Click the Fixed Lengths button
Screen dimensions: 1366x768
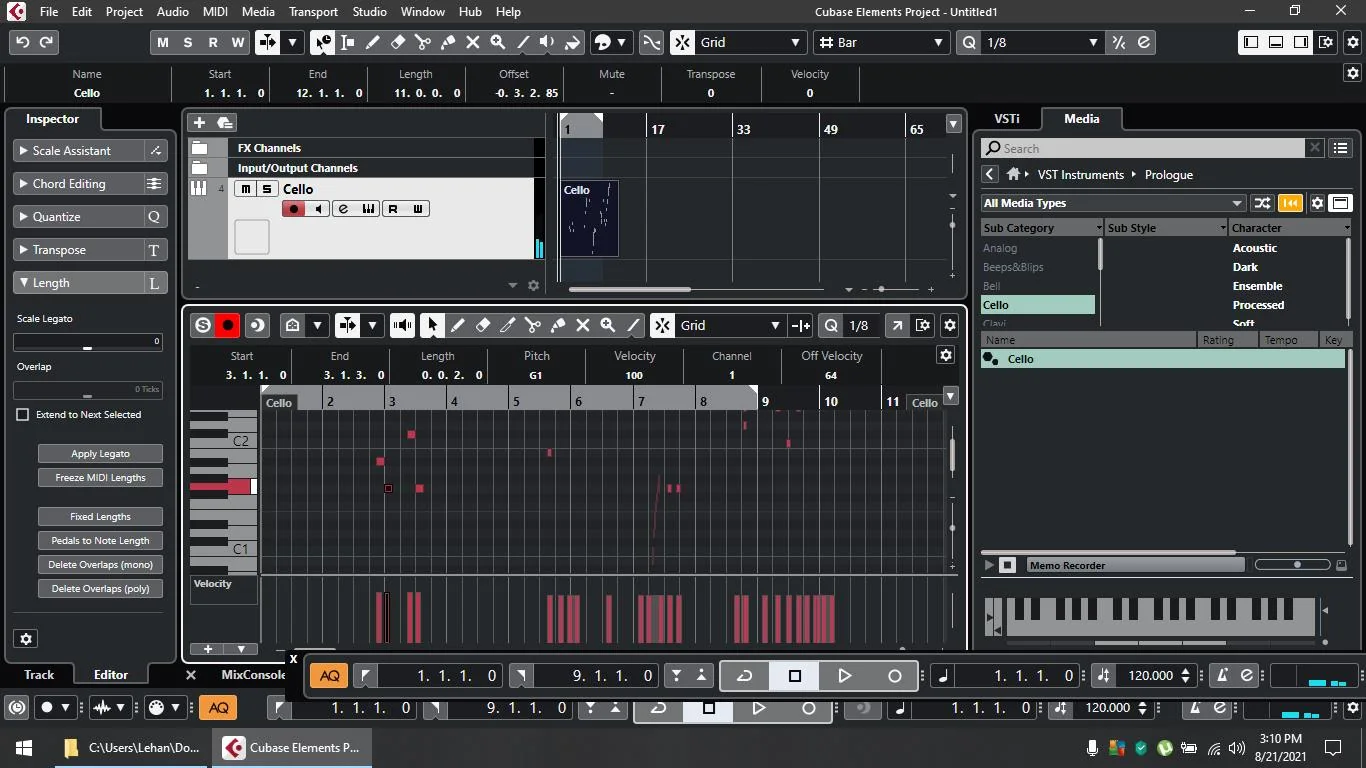[x=100, y=517]
